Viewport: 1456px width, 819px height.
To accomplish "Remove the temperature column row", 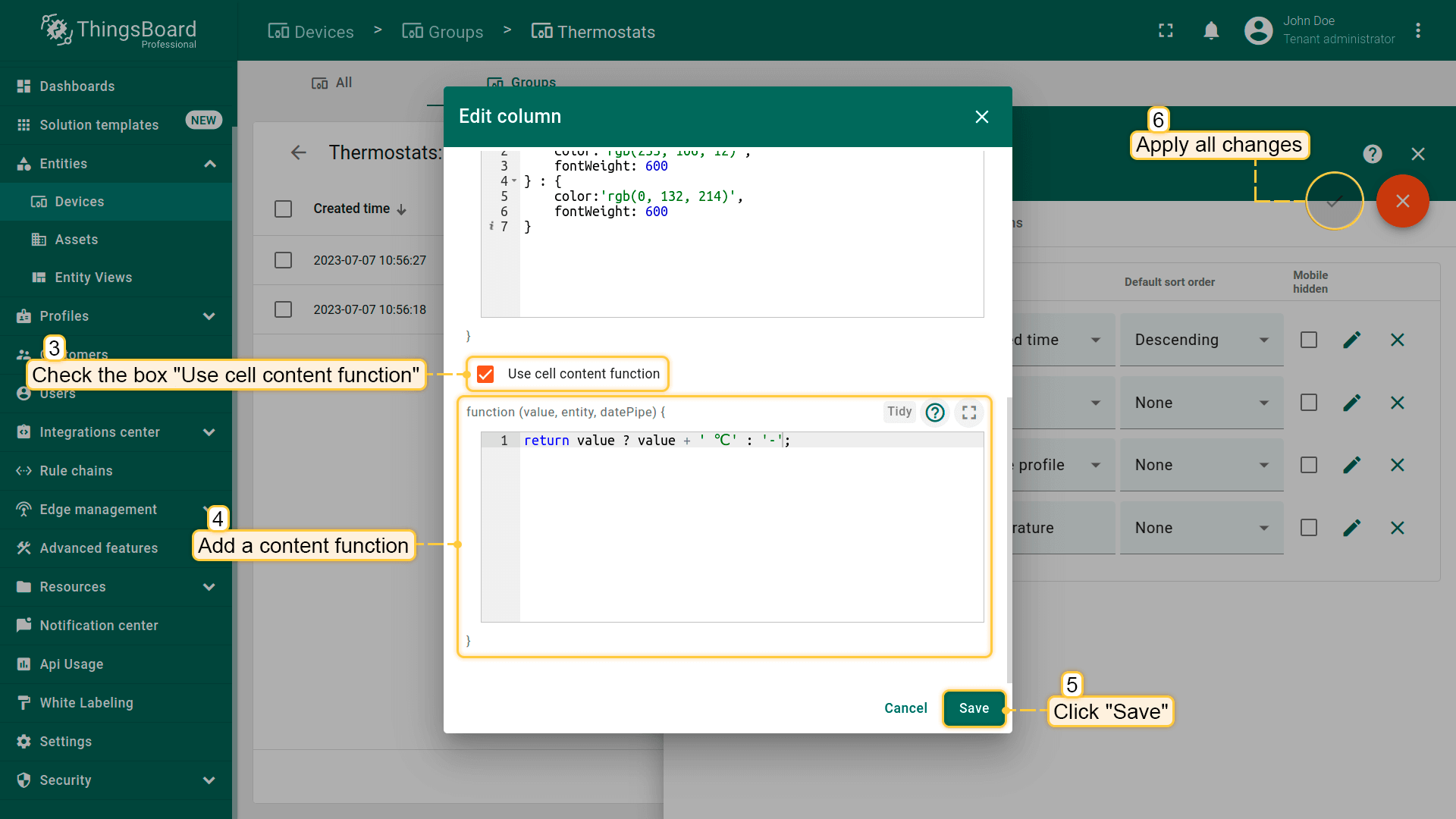I will point(1397,528).
